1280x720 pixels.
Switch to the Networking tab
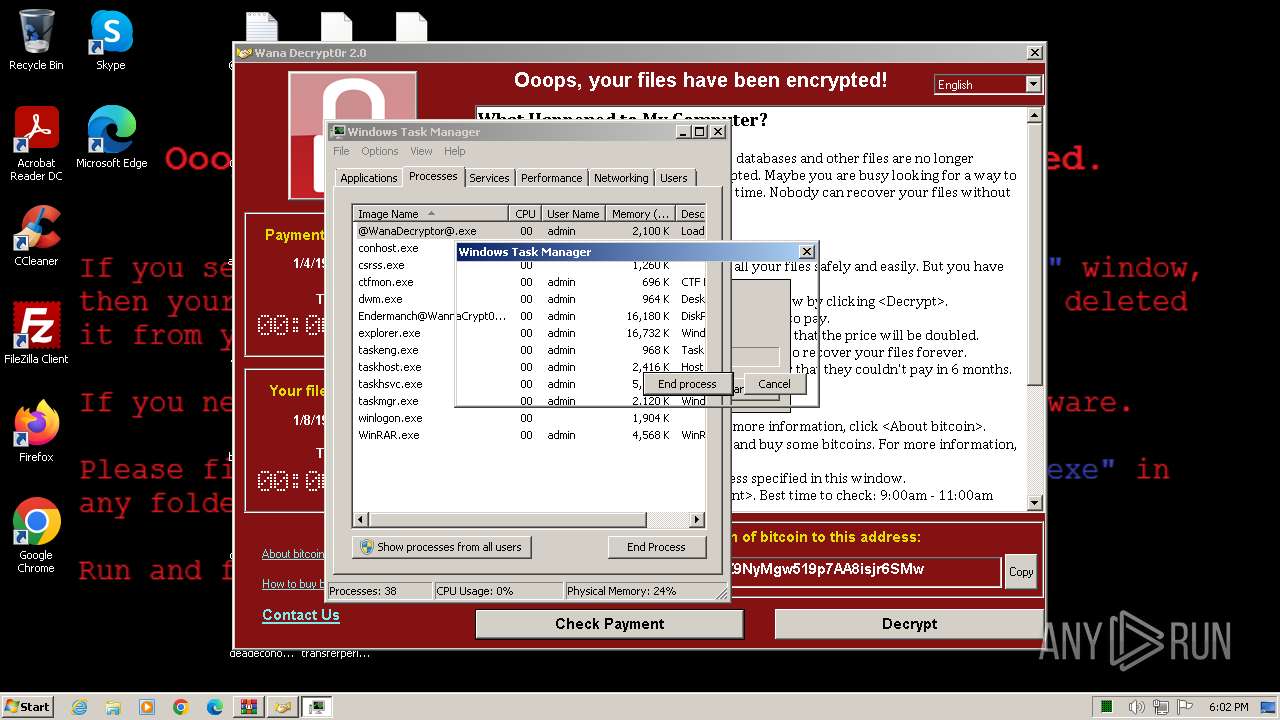(621, 178)
